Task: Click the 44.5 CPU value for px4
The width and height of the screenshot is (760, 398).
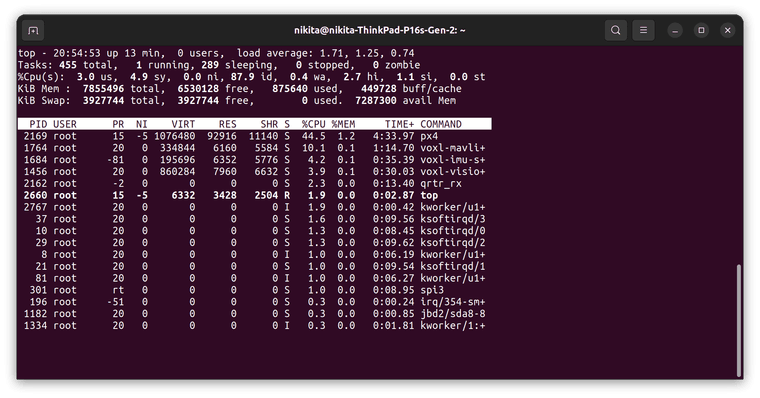Action: [314, 136]
